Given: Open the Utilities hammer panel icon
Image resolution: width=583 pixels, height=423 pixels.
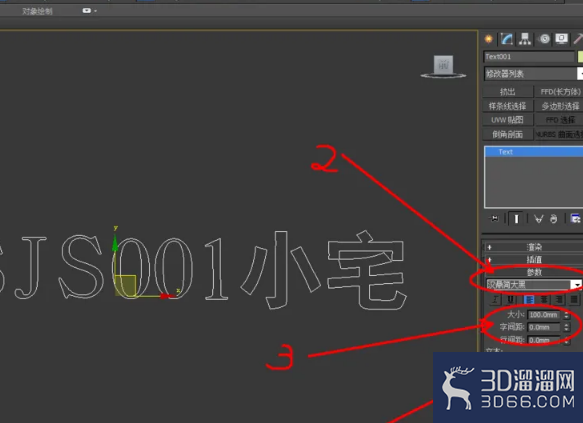Looking at the screenshot, I should coord(578,39).
